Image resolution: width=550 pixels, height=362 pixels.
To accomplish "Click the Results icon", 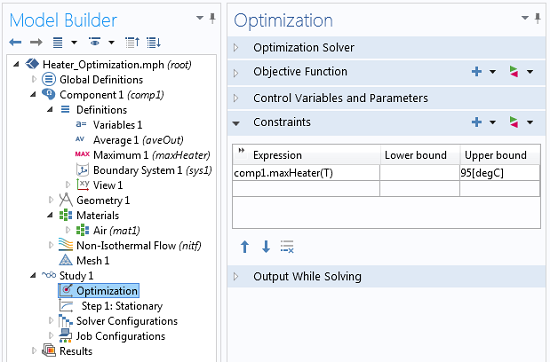I will pos(49,350).
